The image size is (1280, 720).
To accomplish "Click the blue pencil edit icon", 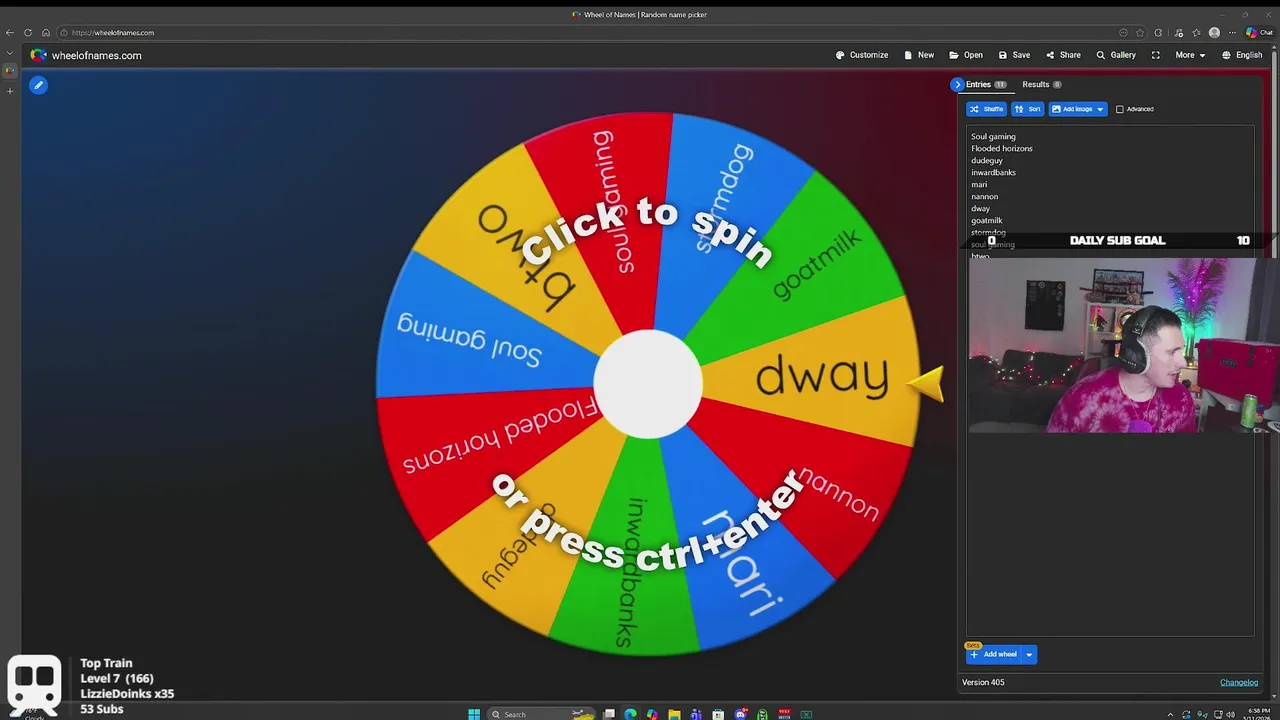I will point(38,85).
